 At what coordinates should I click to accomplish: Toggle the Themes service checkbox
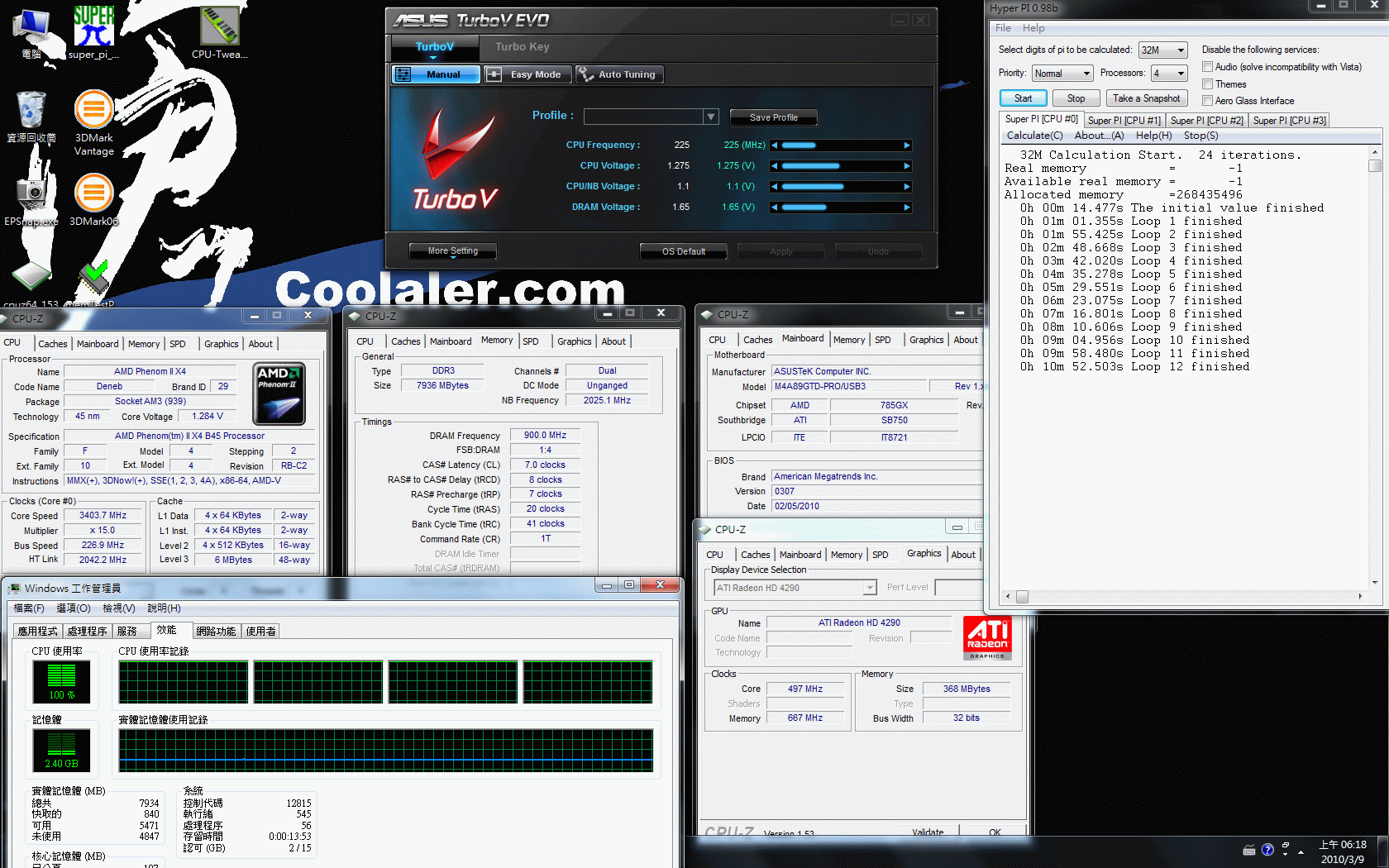tap(1208, 84)
